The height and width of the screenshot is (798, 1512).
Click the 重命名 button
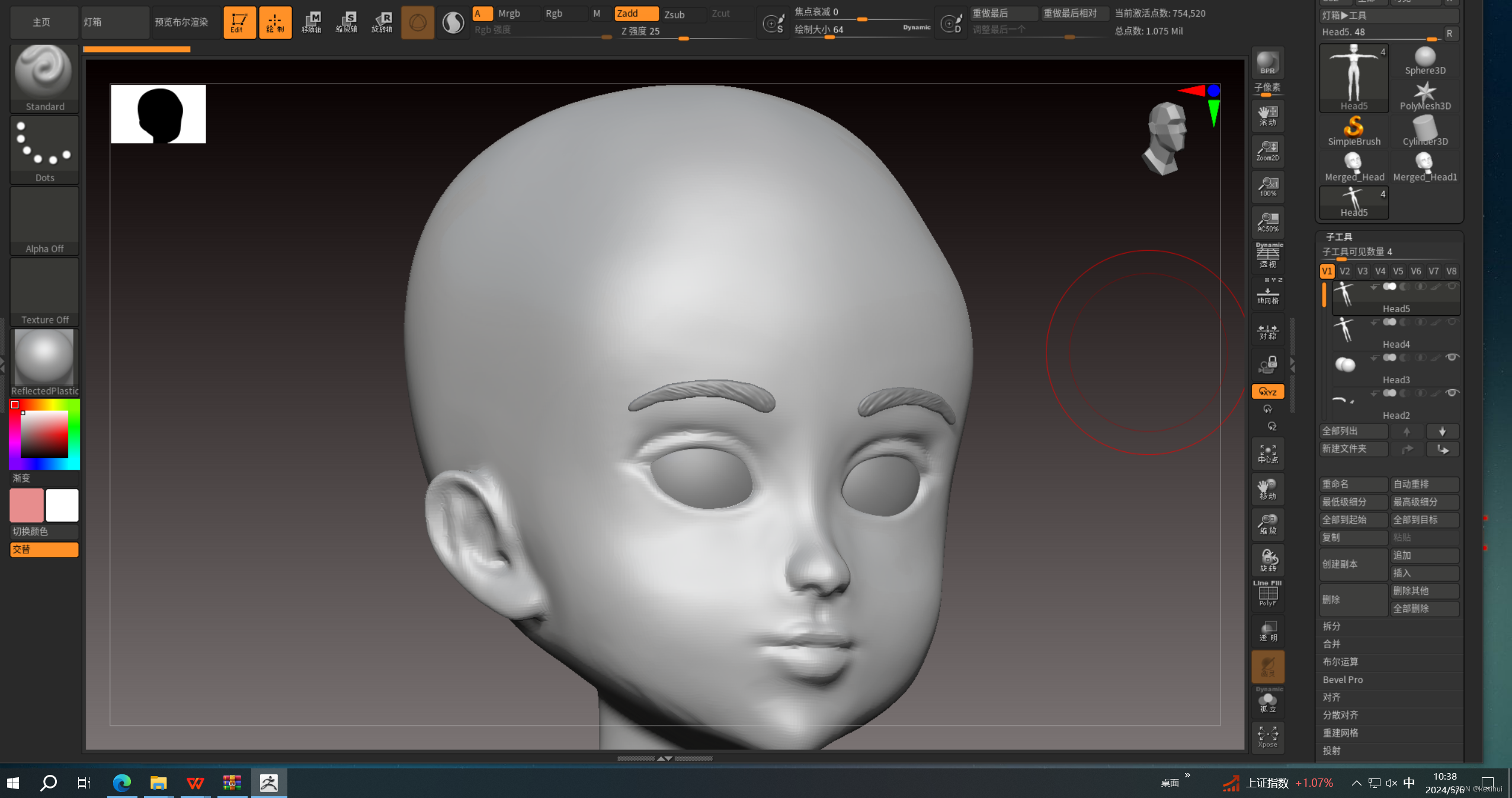coord(1353,484)
